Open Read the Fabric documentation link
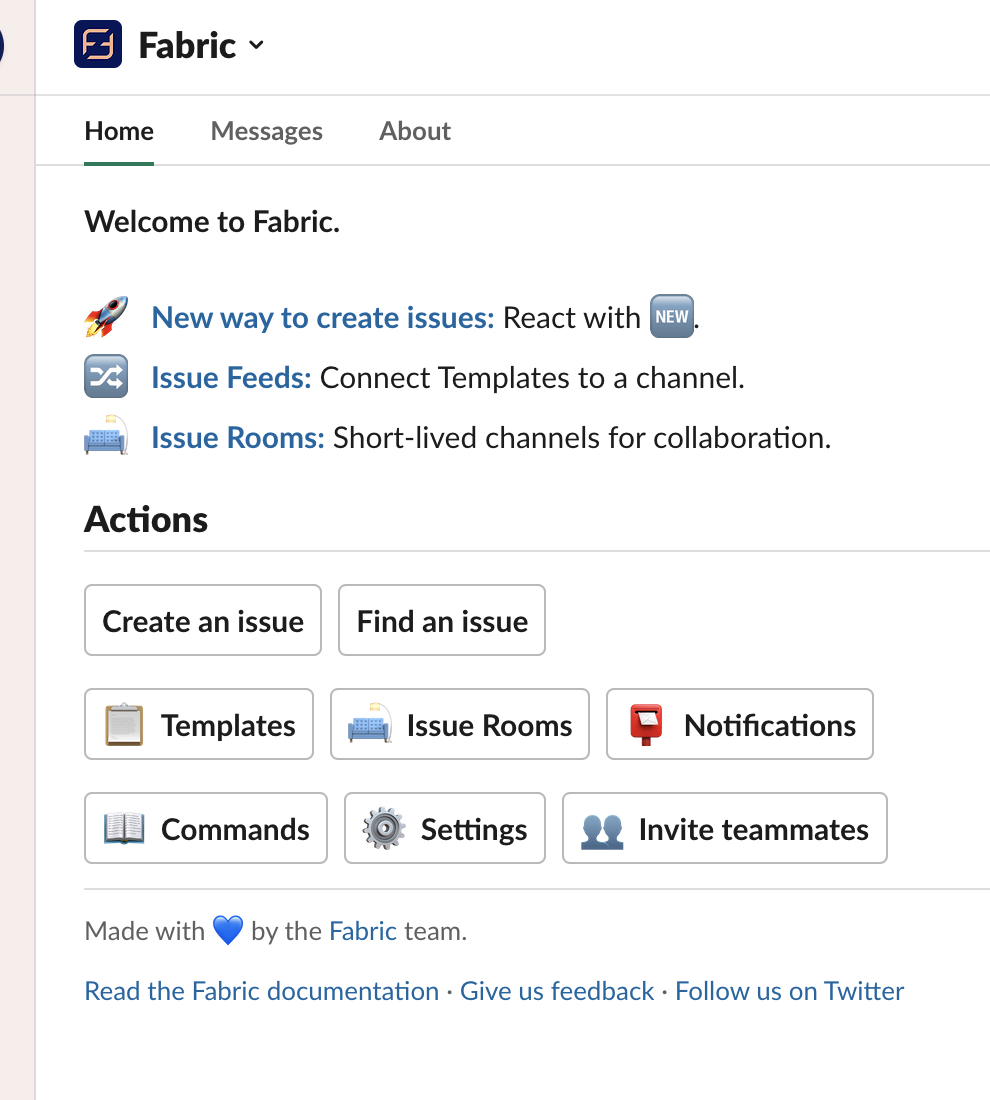 (262, 991)
